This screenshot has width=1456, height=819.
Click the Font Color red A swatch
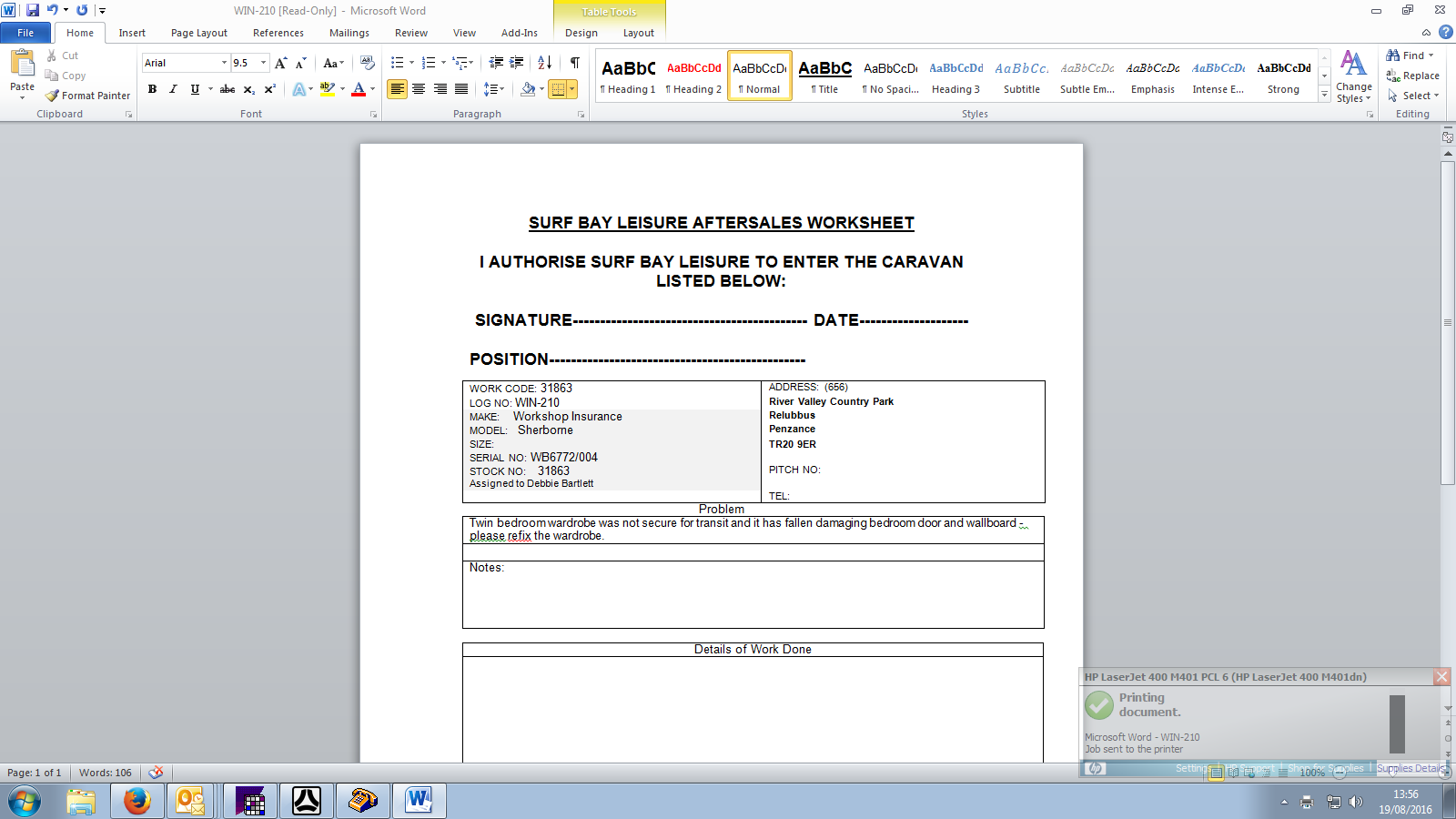[359, 89]
